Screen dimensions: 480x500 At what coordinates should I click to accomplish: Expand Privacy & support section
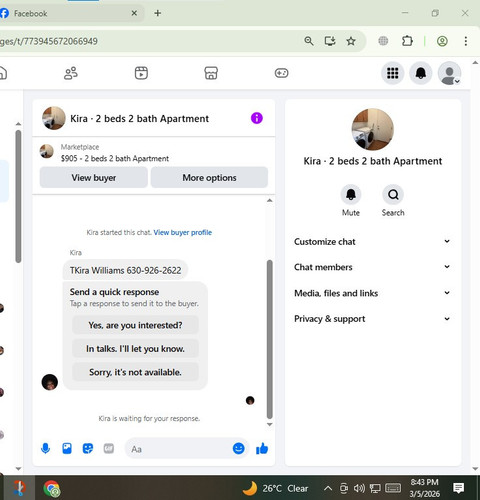372,319
